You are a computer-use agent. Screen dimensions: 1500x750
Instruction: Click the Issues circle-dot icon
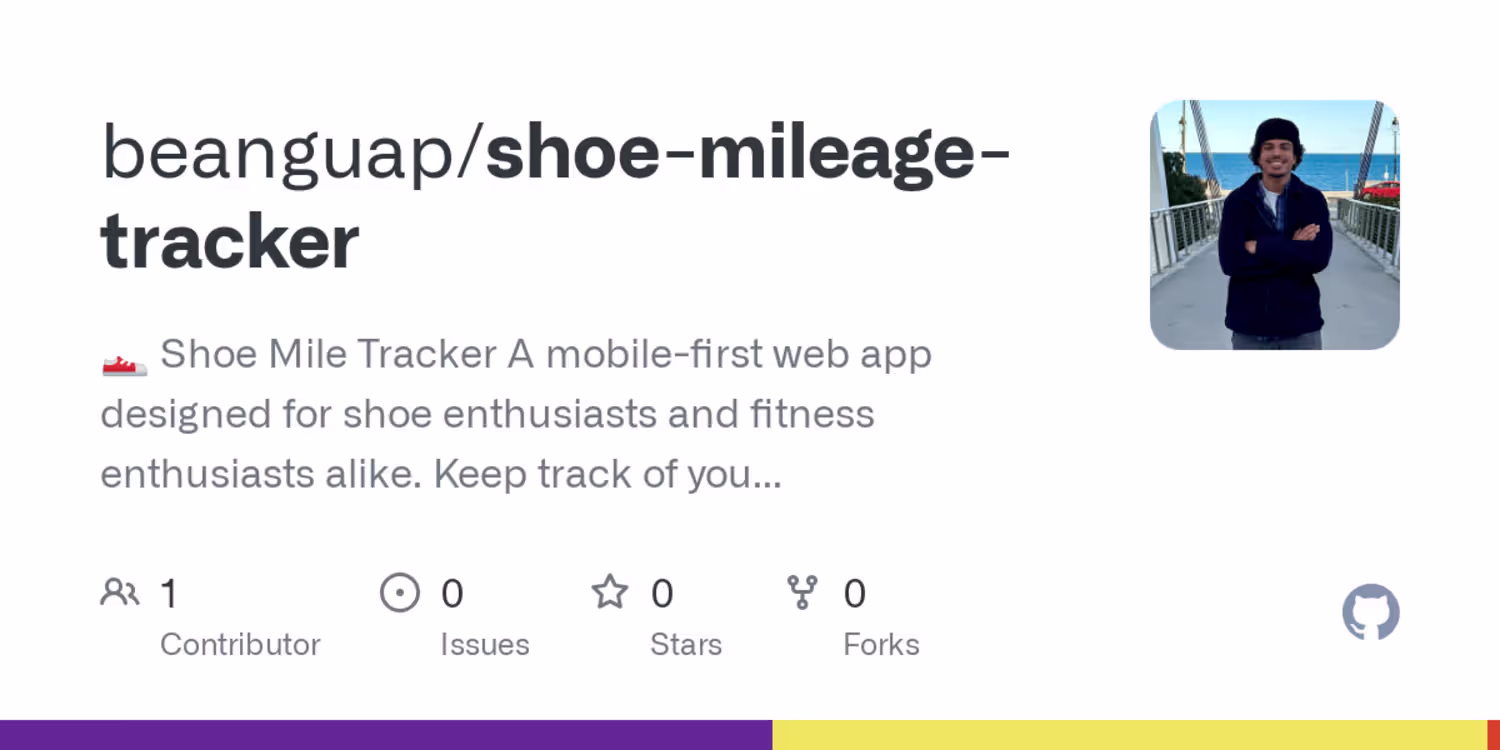click(x=400, y=593)
